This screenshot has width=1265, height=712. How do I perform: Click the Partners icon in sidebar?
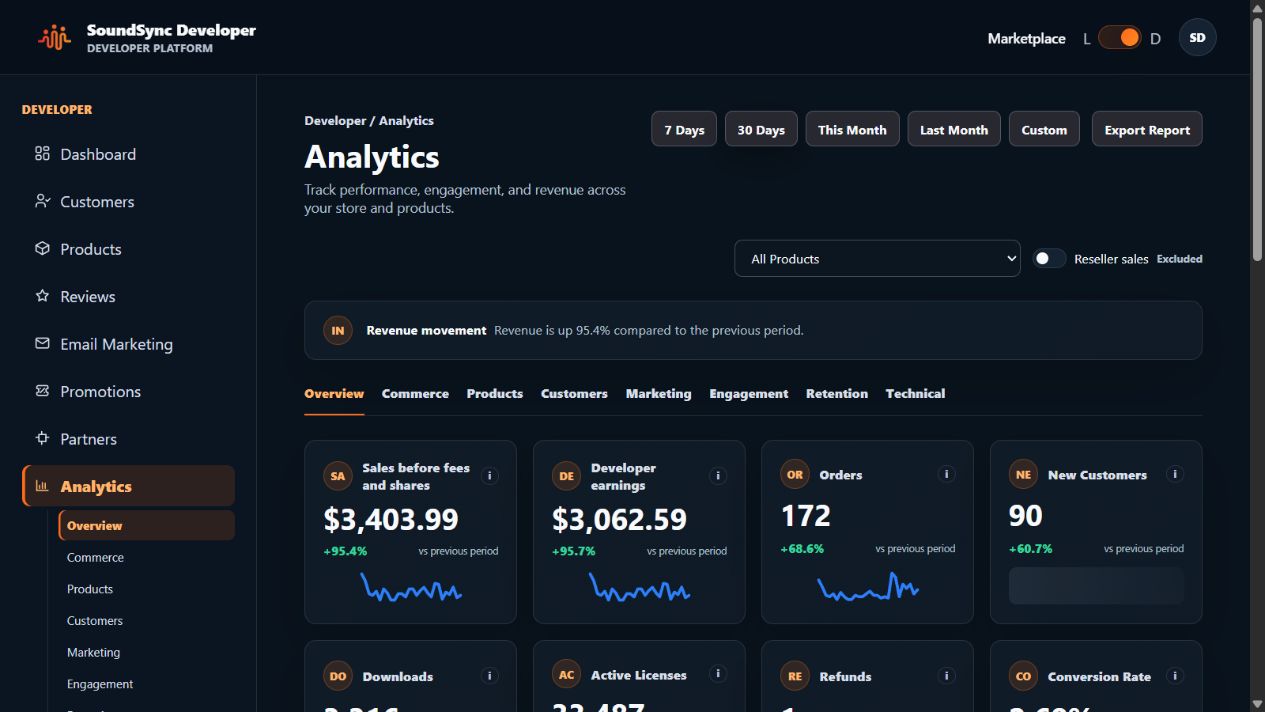point(42,439)
